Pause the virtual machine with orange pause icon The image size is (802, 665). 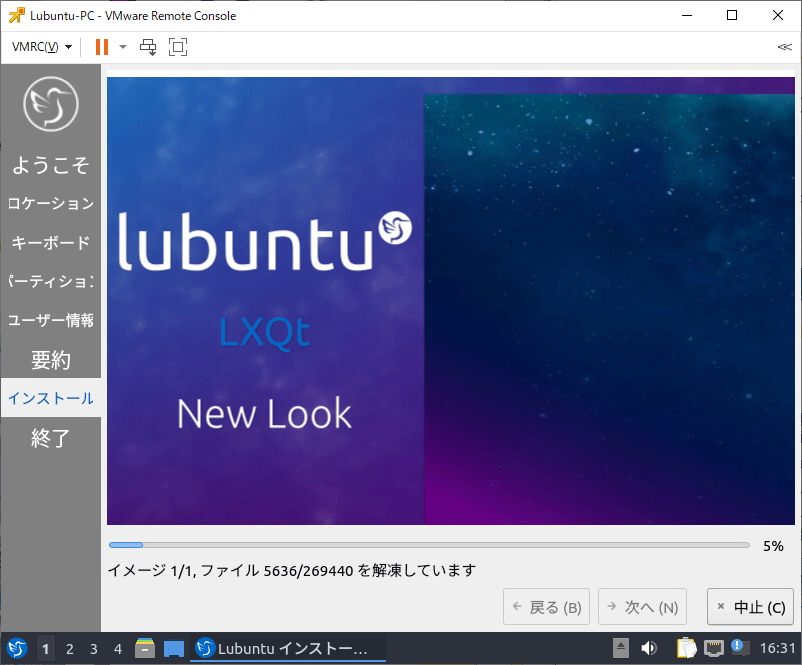[x=102, y=47]
